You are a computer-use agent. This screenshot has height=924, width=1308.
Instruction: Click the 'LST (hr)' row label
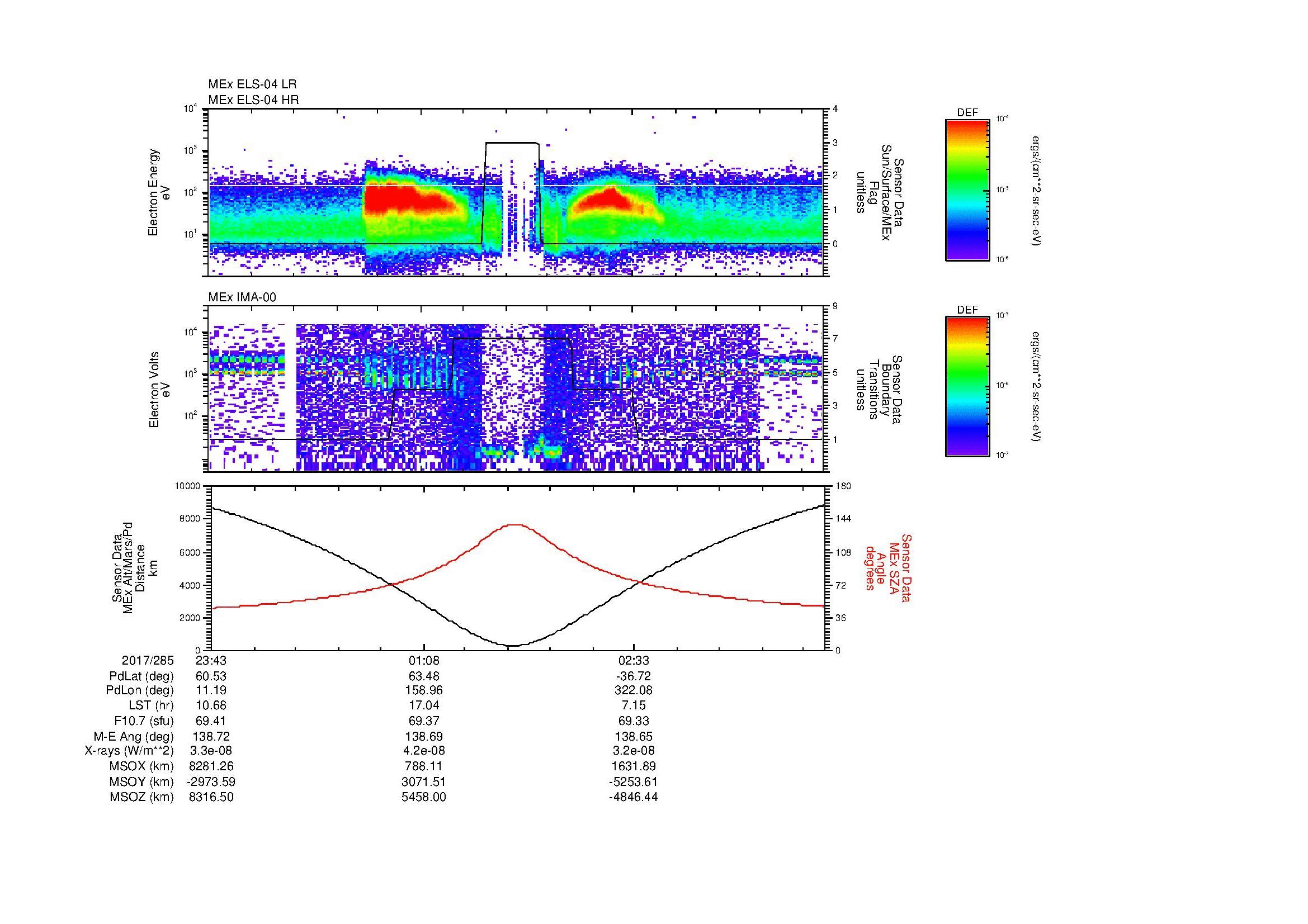tap(150, 705)
